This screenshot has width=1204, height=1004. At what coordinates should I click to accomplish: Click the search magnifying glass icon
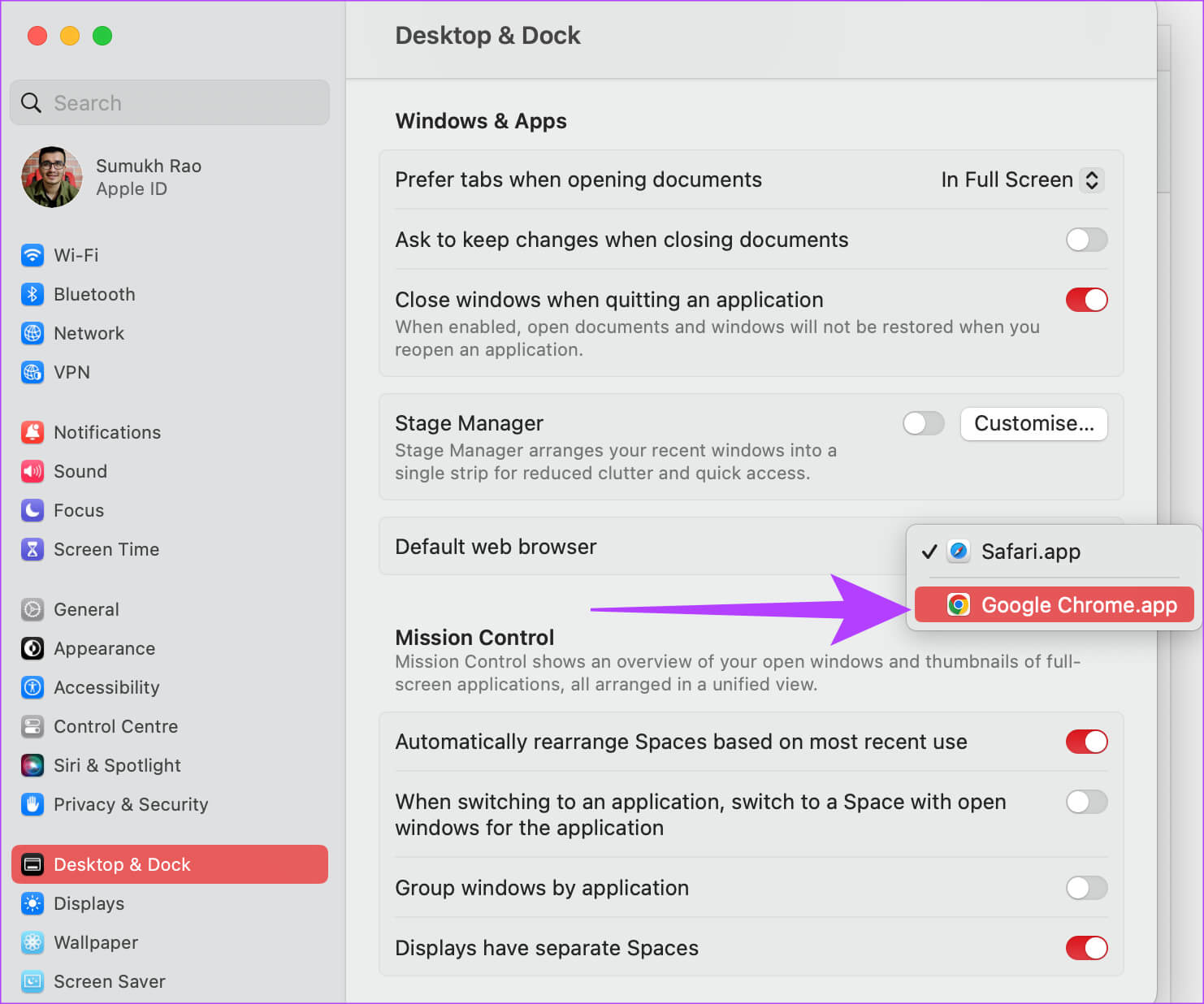(31, 102)
